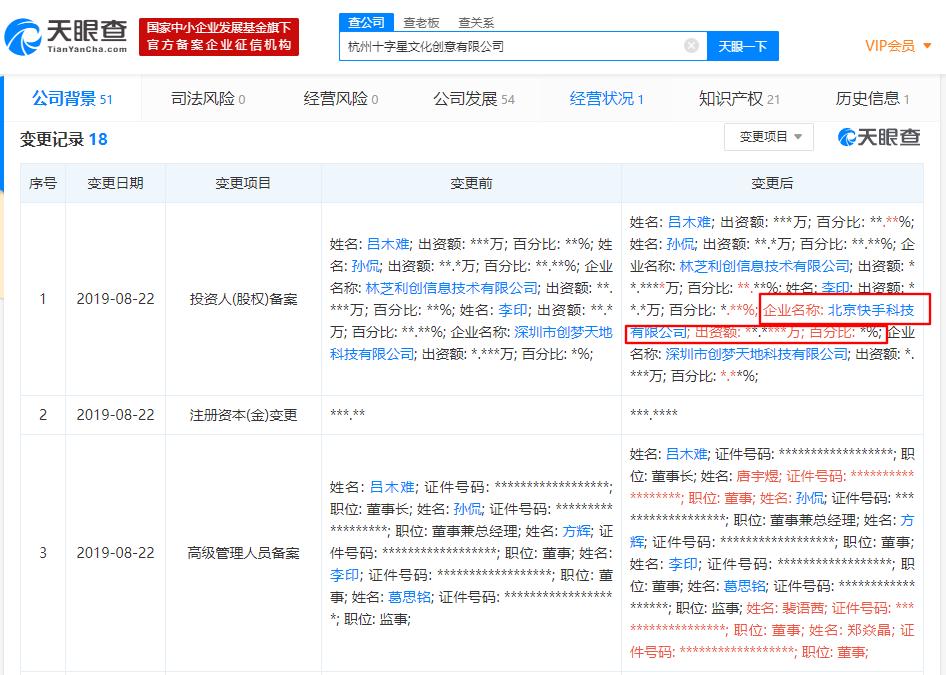Open 林芝利创信息技术有限公司 in row 1 变更前

tap(451, 288)
